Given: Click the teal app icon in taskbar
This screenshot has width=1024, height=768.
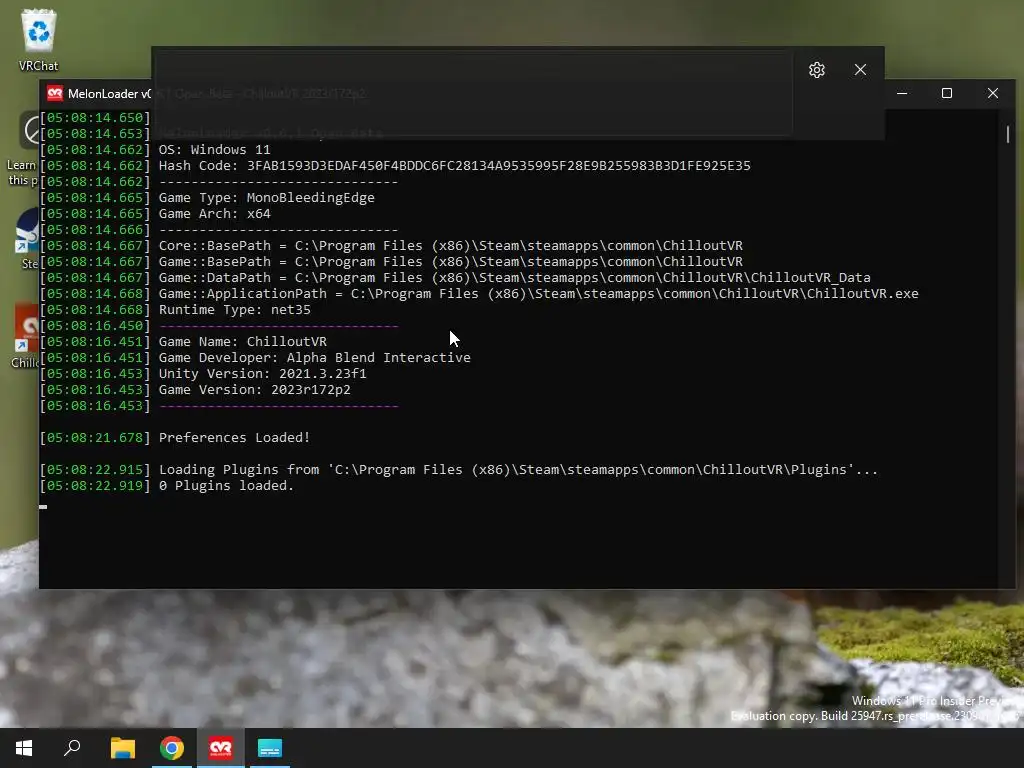Looking at the screenshot, I should click(x=270, y=748).
